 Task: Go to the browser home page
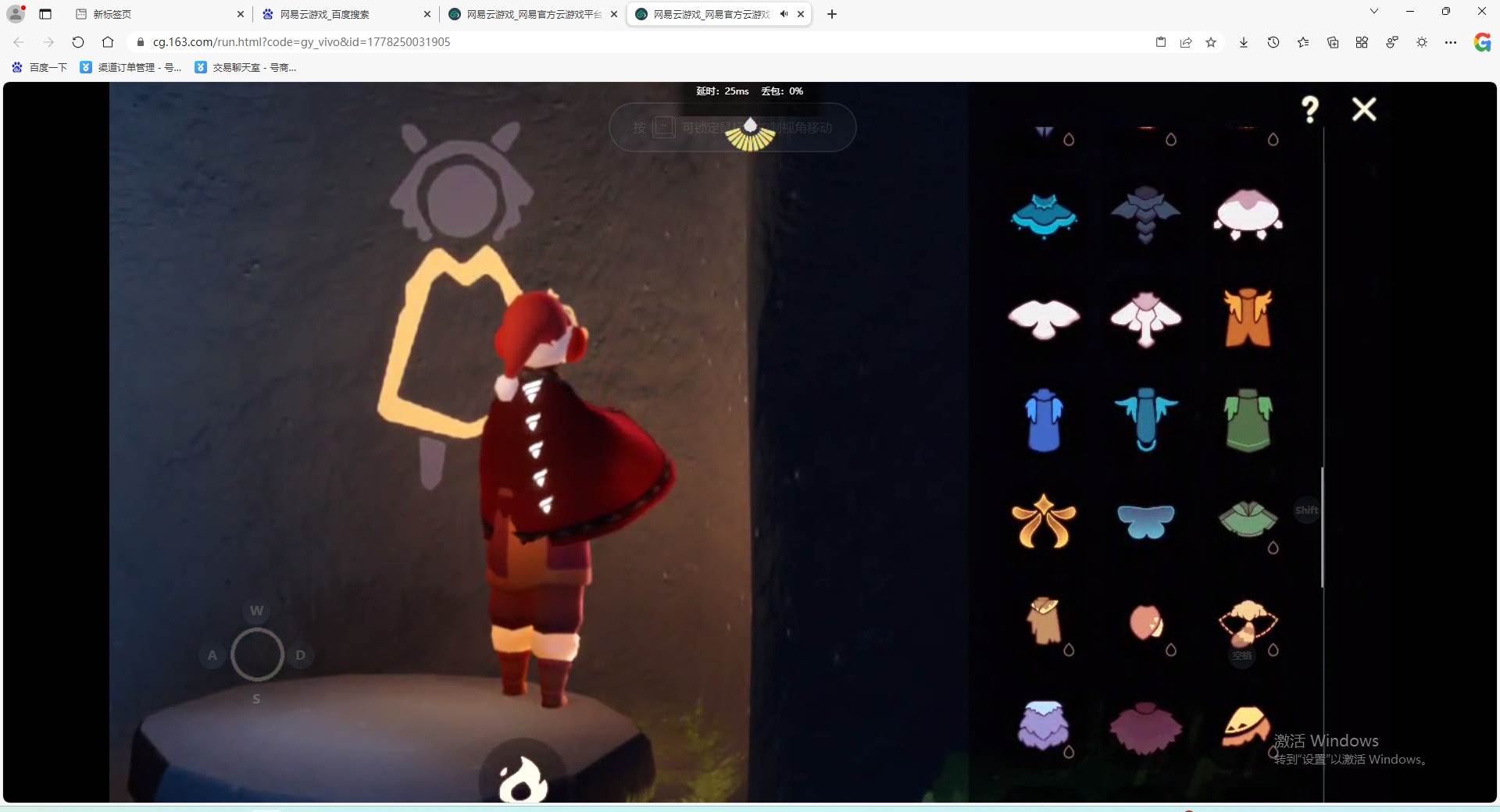click(x=108, y=42)
